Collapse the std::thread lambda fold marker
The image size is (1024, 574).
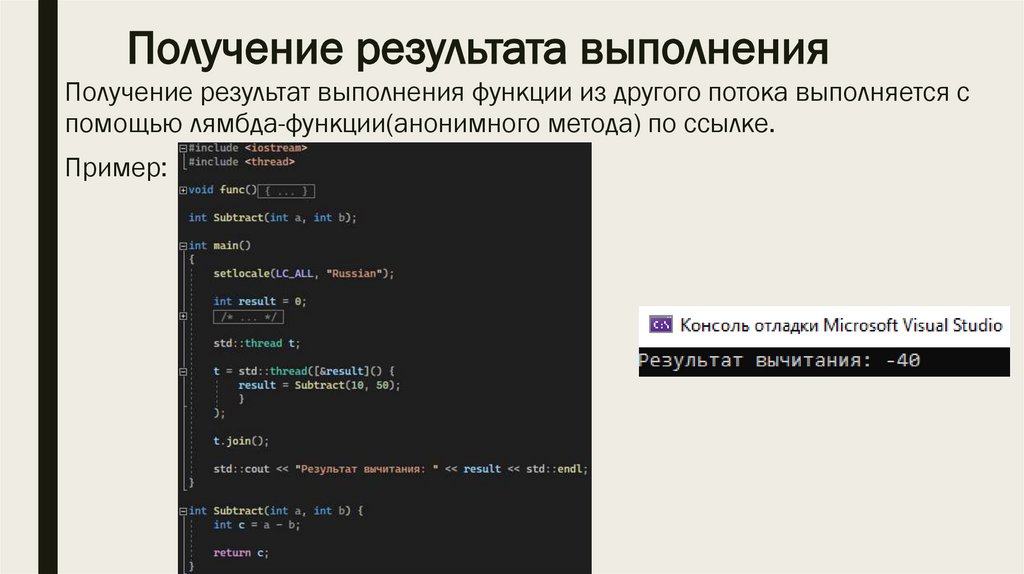[183, 371]
